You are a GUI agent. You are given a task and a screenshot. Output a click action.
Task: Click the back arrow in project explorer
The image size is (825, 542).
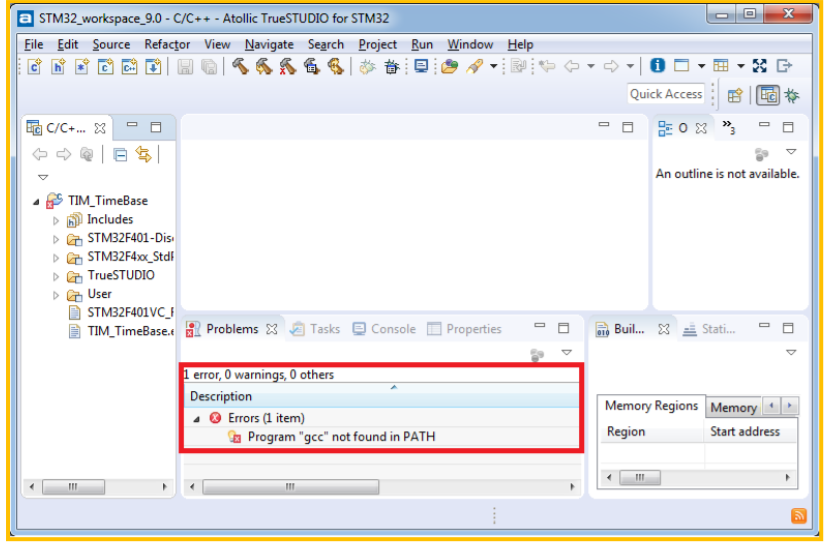pos(40,154)
